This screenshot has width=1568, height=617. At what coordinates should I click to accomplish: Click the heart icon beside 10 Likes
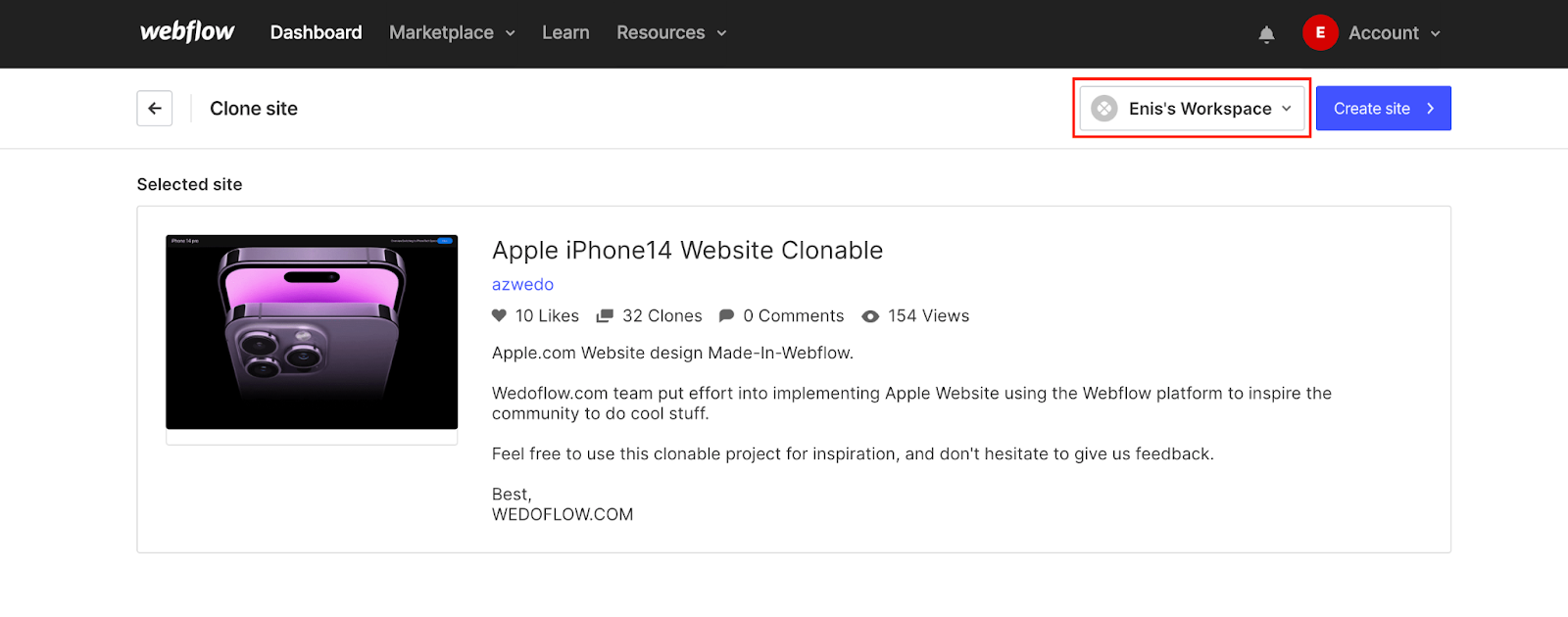[x=499, y=315]
